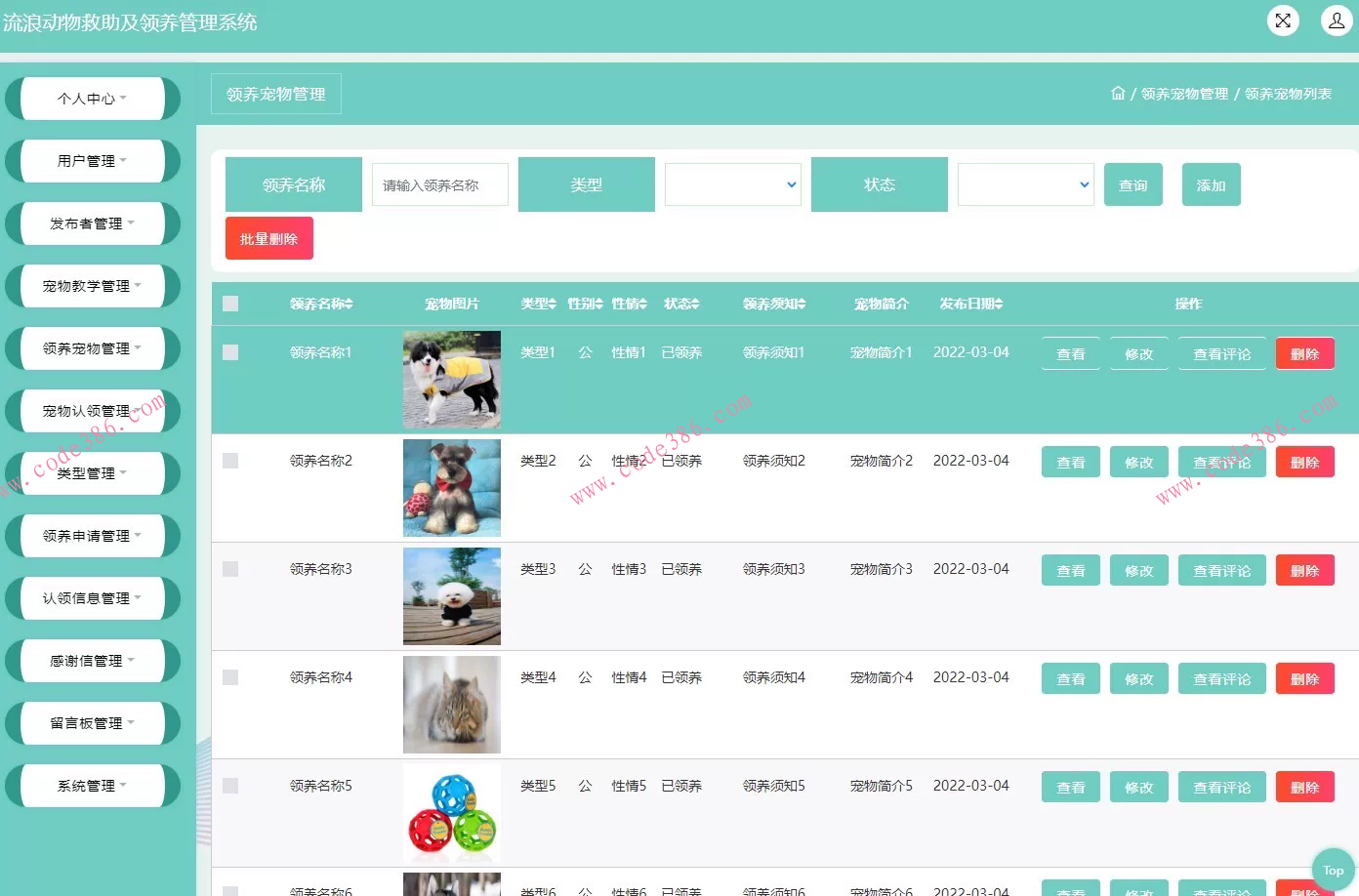Open the 状态 filter dropdown
The width and height of the screenshot is (1359, 896).
[1025, 184]
